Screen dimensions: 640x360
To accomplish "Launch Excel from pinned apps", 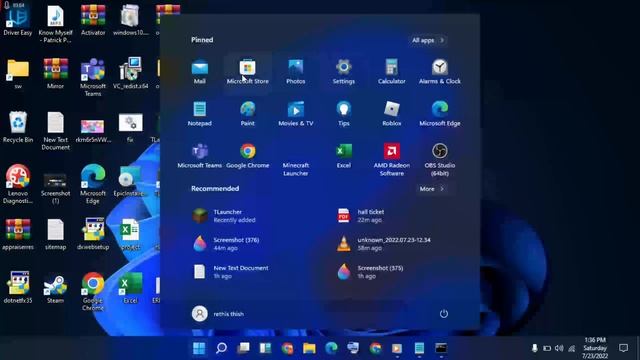I will click(344, 156).
